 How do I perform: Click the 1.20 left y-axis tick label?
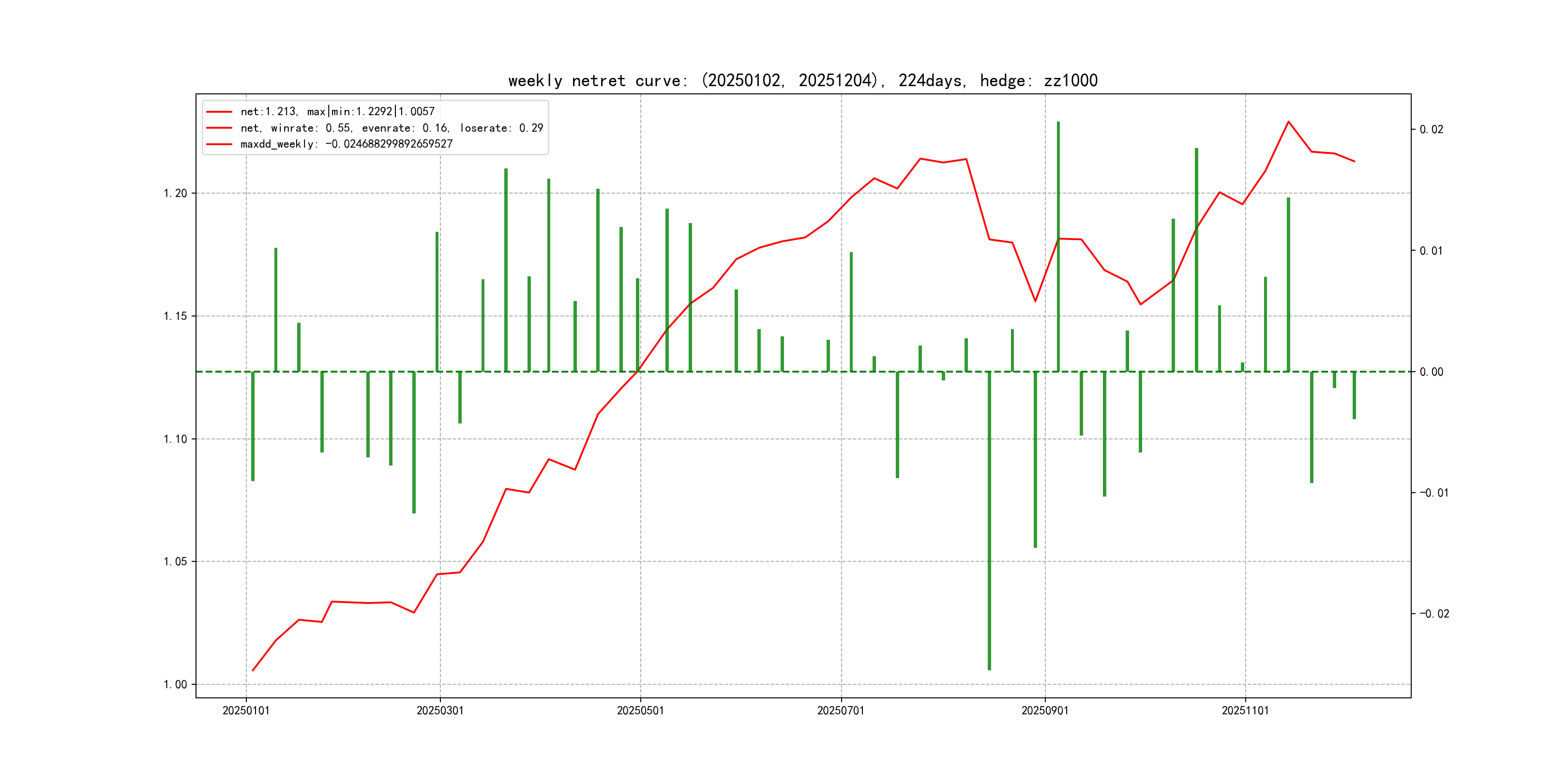pyautogui.click(x=175, y=194)
